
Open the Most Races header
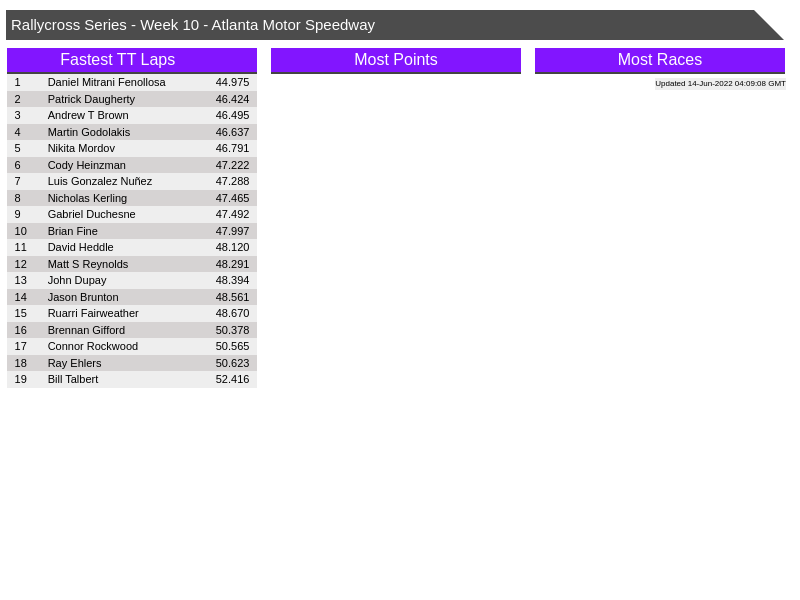[x=660, y=60]
